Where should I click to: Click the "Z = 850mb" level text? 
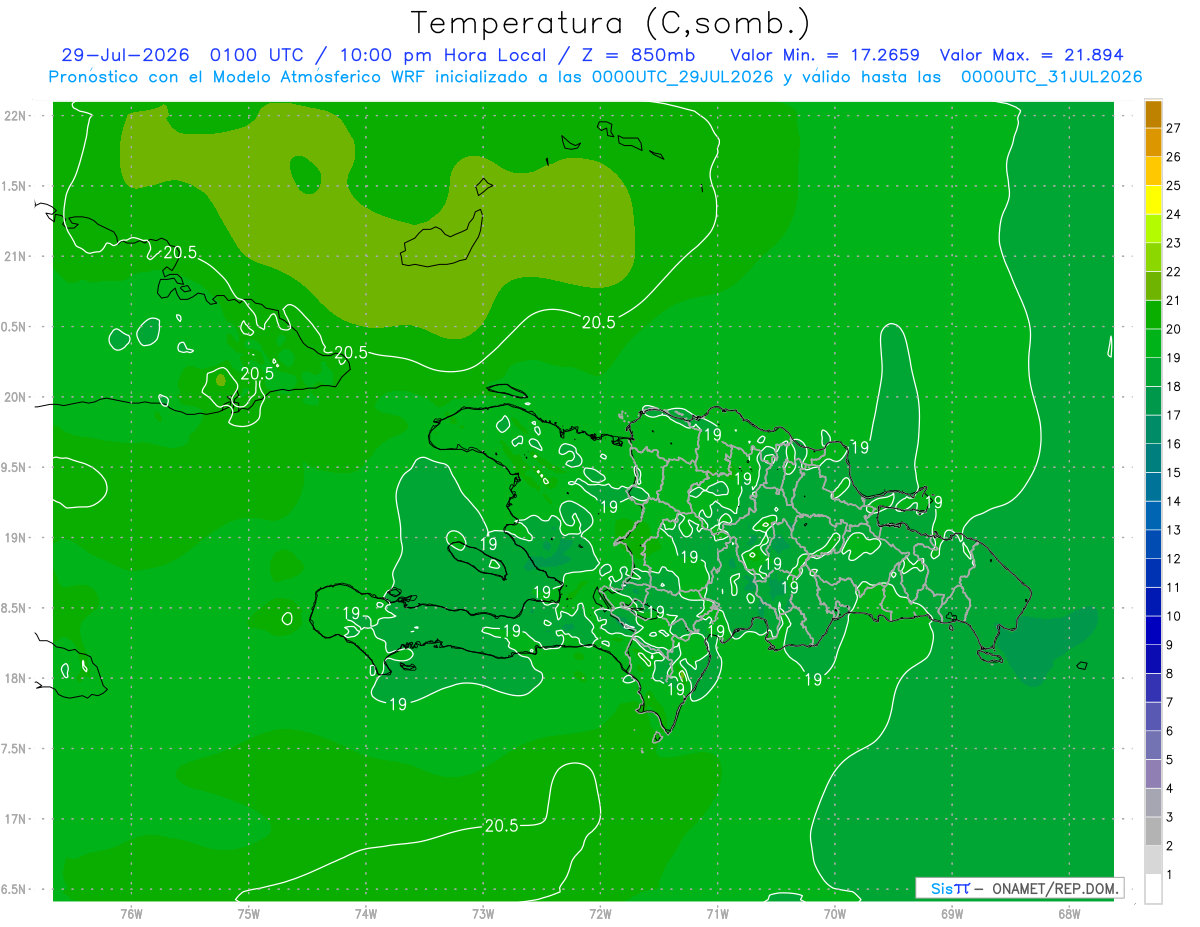638,55
